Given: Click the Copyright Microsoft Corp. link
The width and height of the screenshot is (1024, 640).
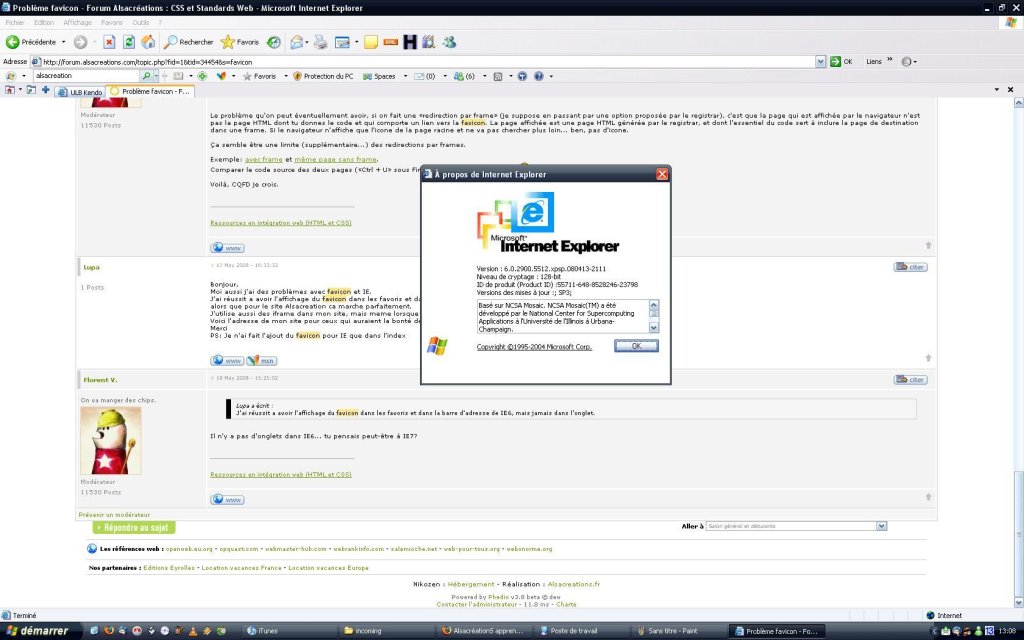Looking at the screenshot, I should tap(534, 347).
